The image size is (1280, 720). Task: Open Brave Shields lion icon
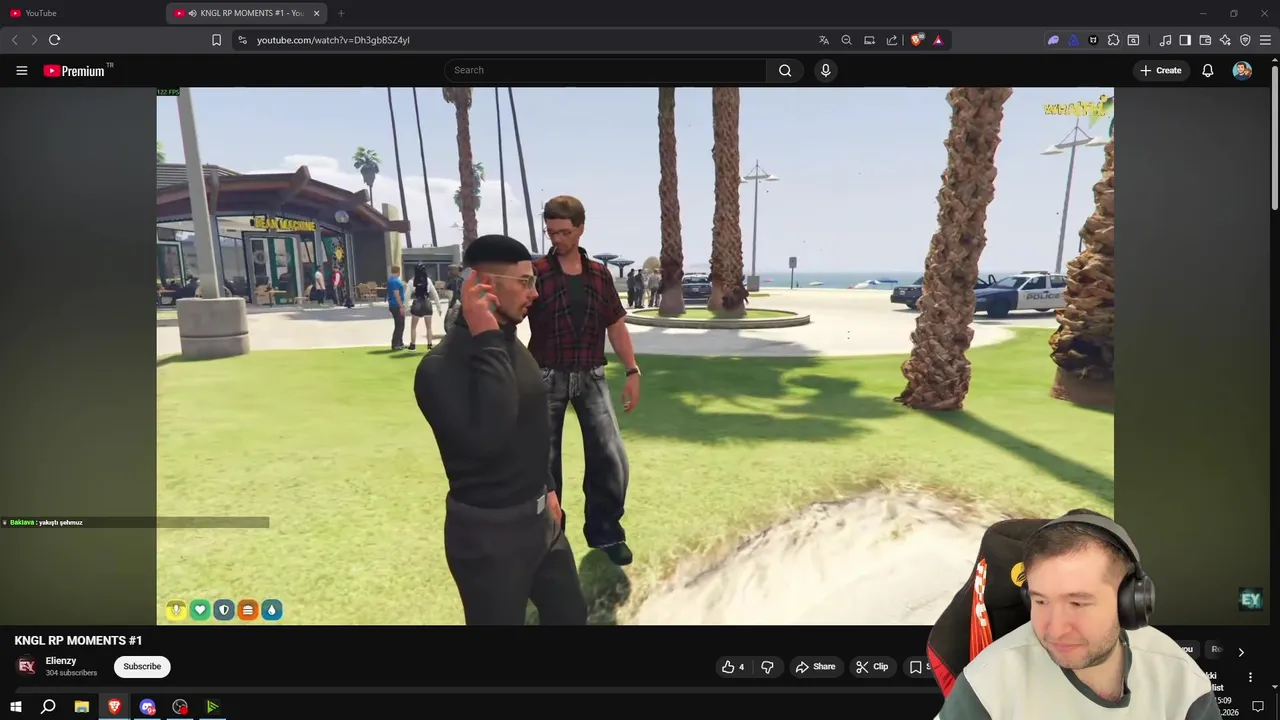click(916, 40)
